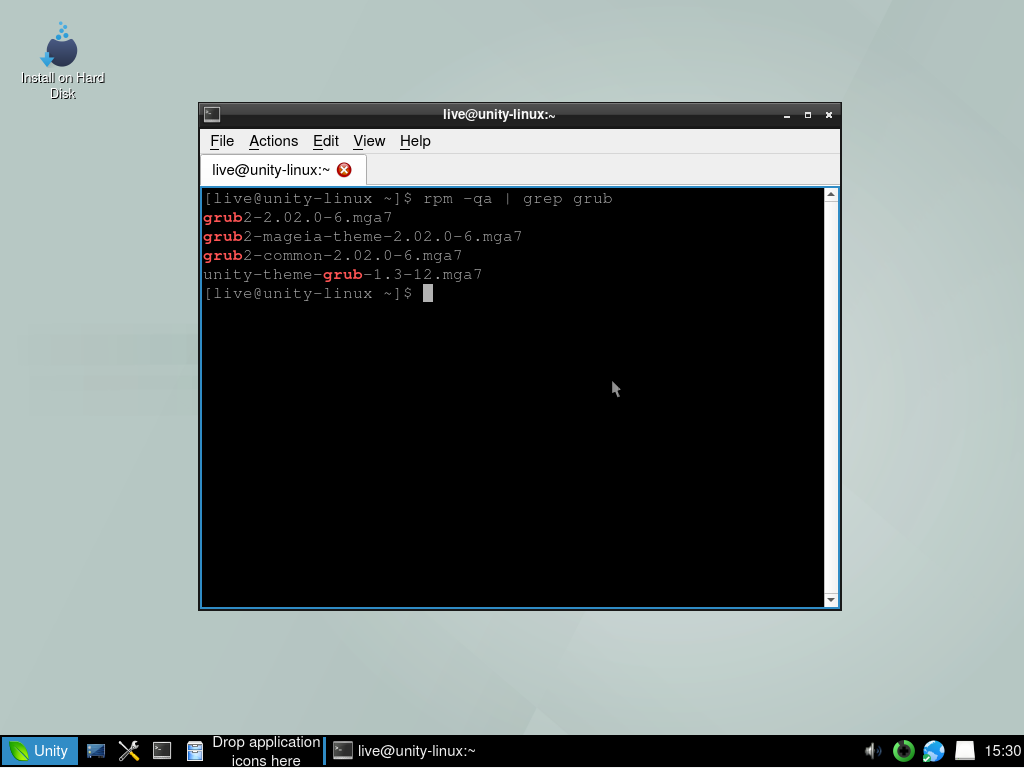1024x768 pixels.
Task: Maximize the terminal window
Action: 808,115
